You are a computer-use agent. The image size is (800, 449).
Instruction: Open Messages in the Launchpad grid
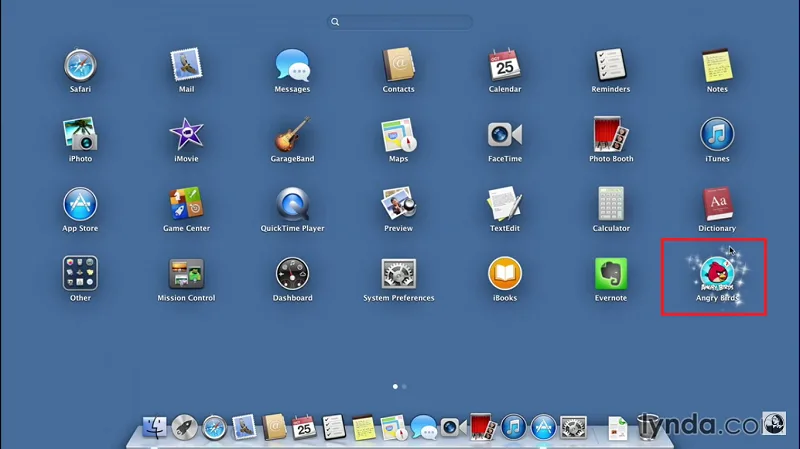point(292,65)
